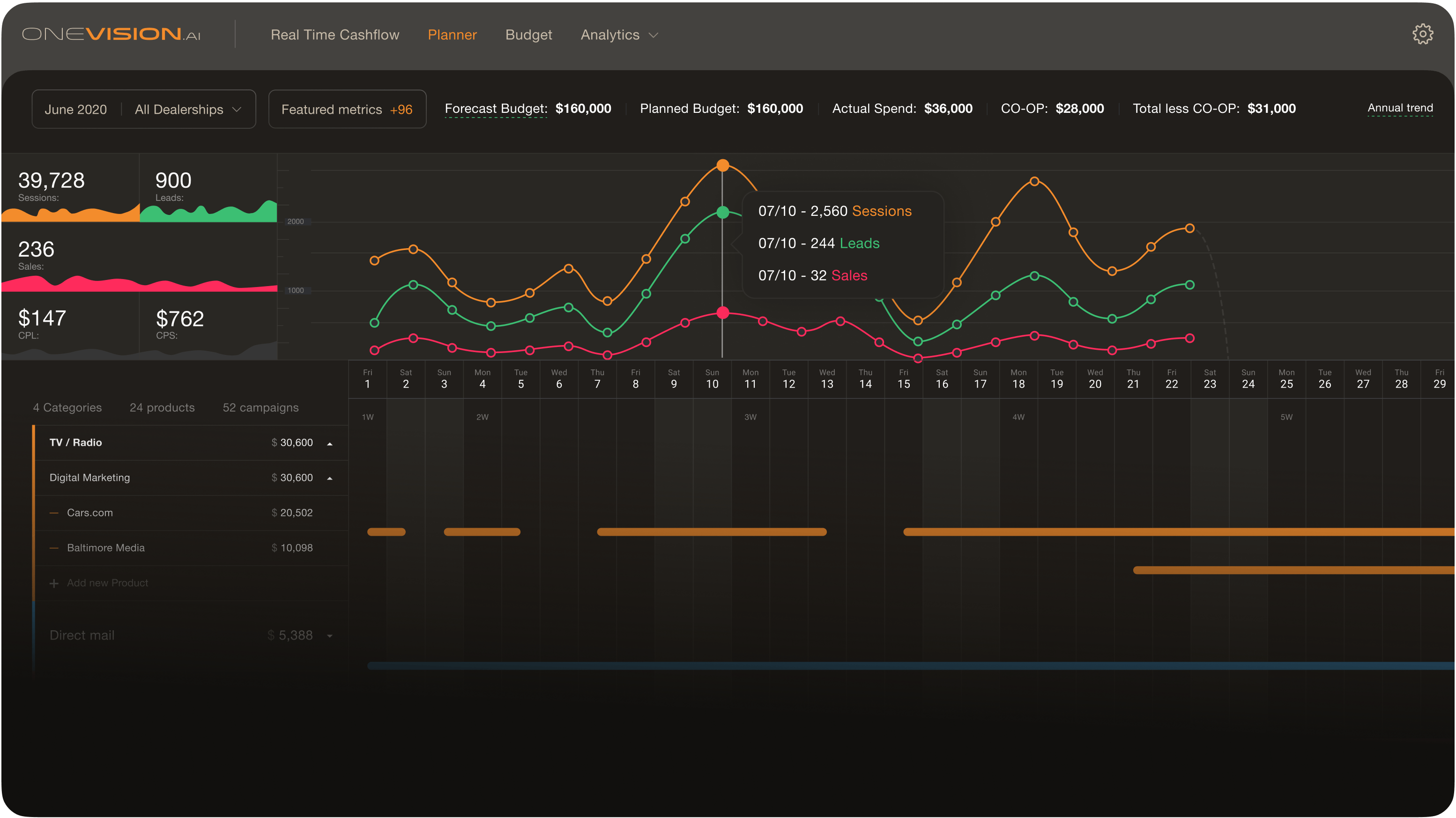This screenshot has height=818, width=1456.
Task: Collapse the Digital Marketing category arrow
Action: click(x=329, y=479)
